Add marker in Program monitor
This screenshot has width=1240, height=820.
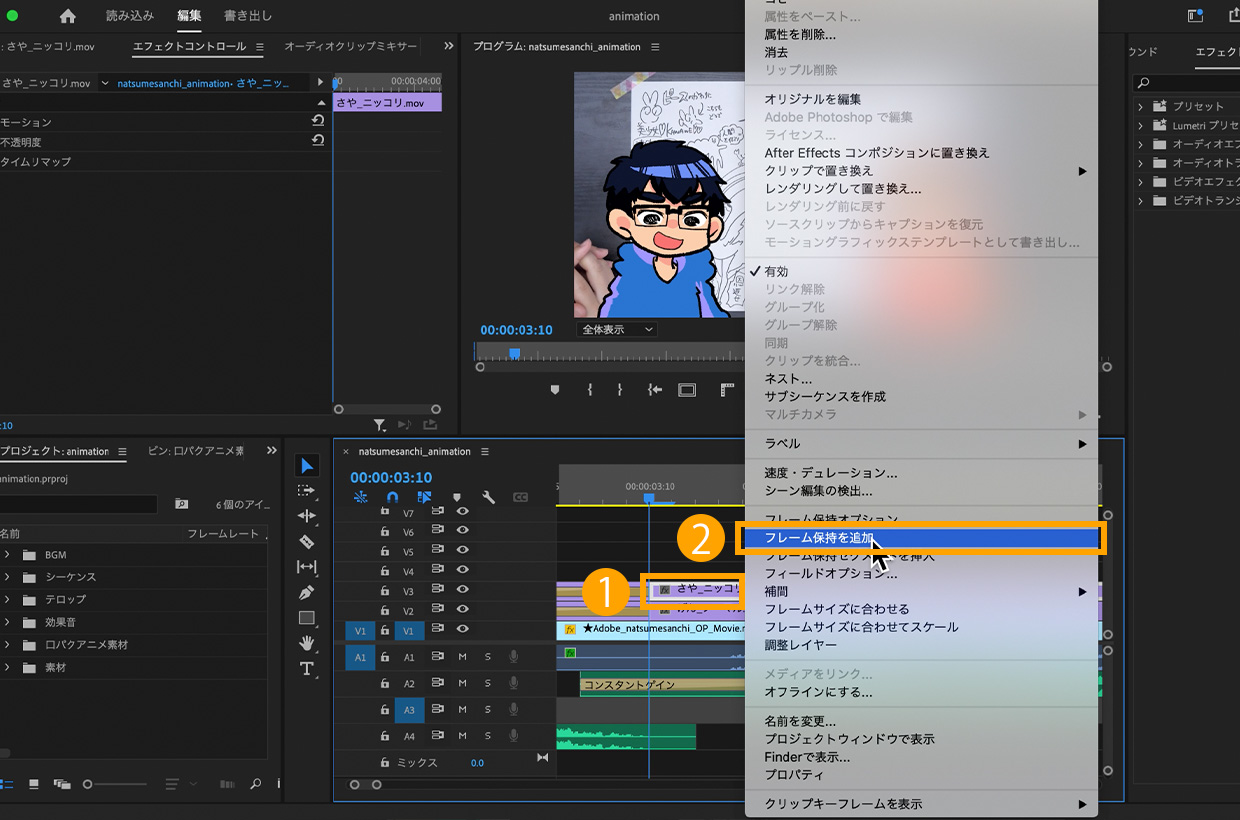click(x=555, y=390)
